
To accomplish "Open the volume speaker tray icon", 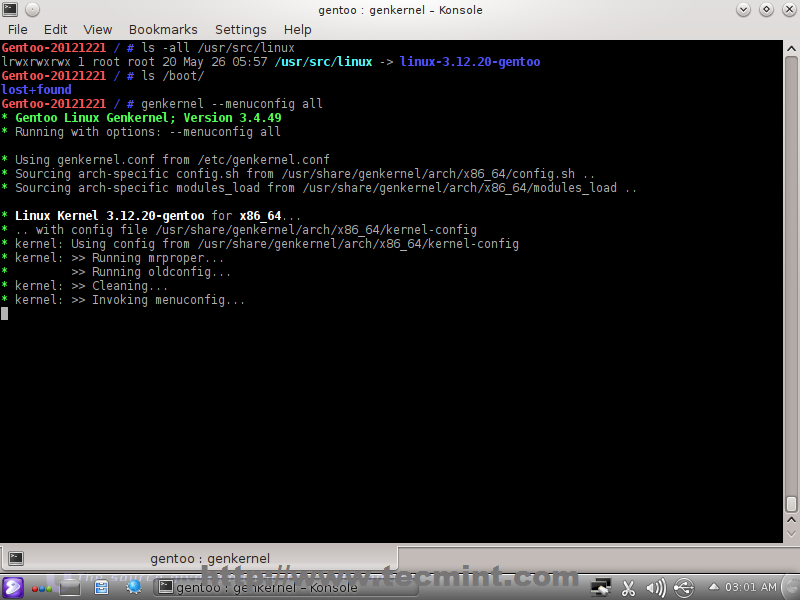I will pyautogui.click(x=656, y=588).
